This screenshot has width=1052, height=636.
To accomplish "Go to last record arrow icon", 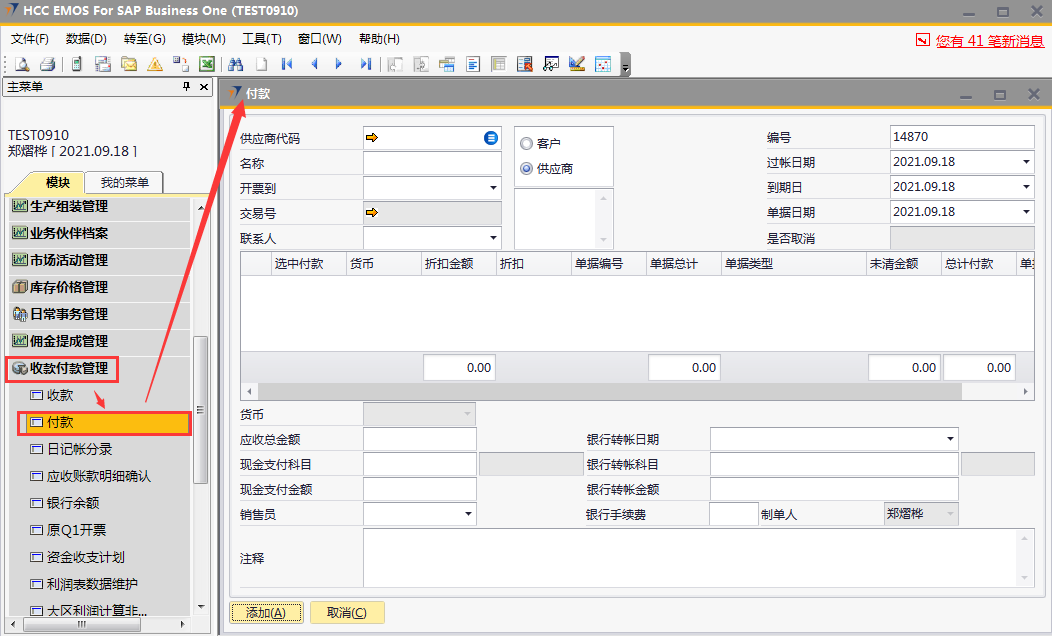I will (x=365, y=64).
